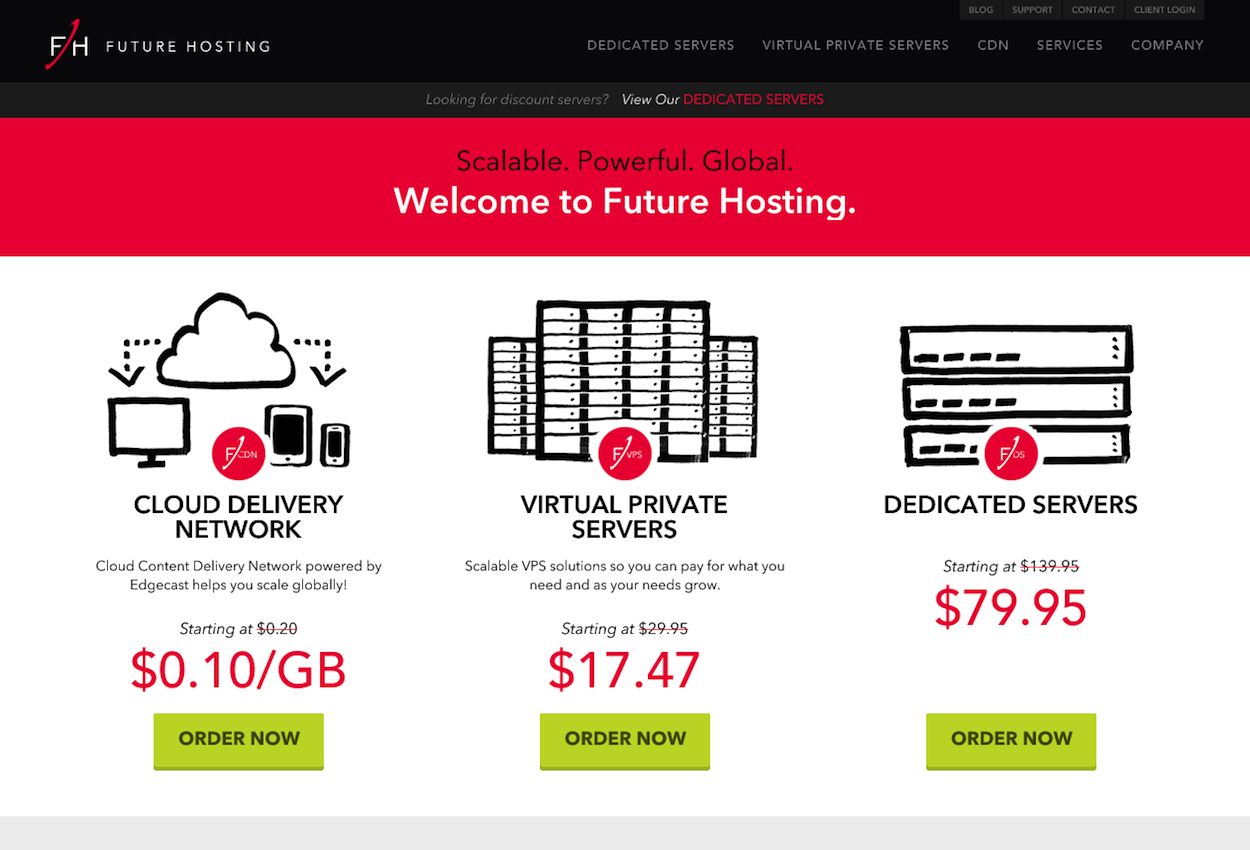Go to the Blog link
Viewport: 1250px width, 850px height.
981,10
